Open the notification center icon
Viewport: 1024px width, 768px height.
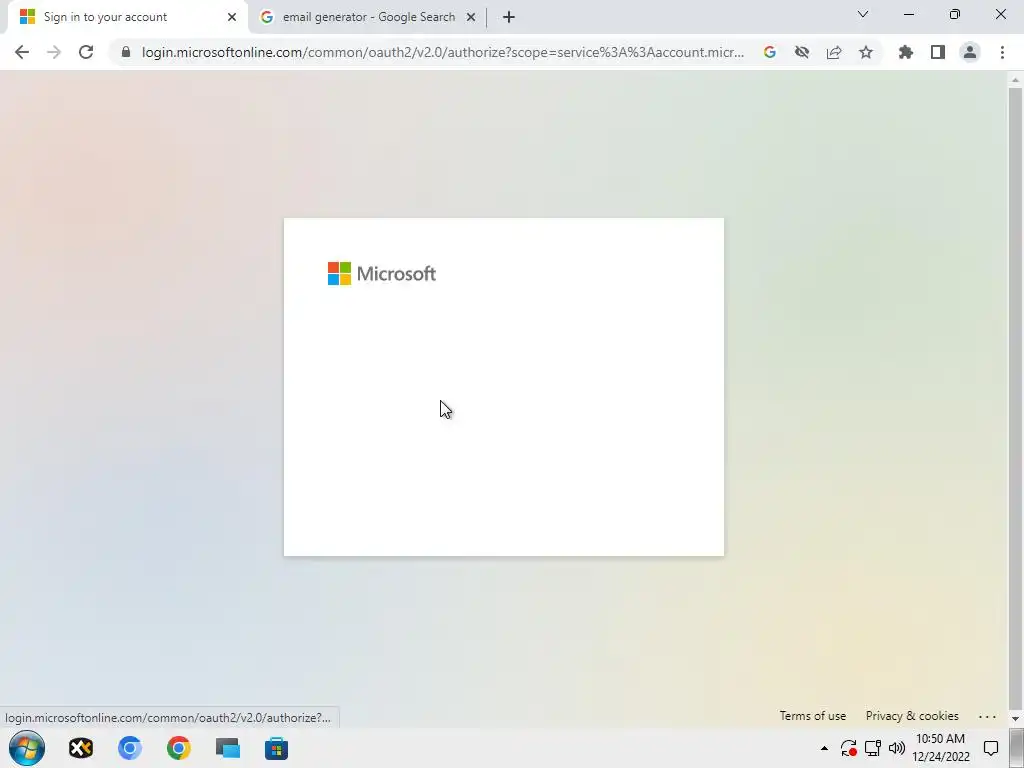click(x=991, y=748)
